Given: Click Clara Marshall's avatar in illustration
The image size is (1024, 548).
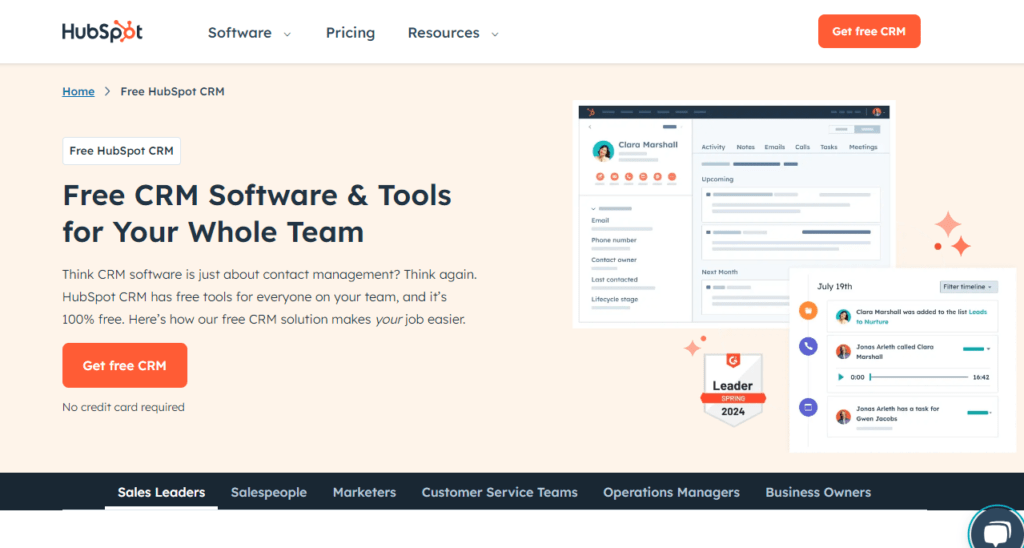Looking at the screenshot, I should tap(603, 151).
